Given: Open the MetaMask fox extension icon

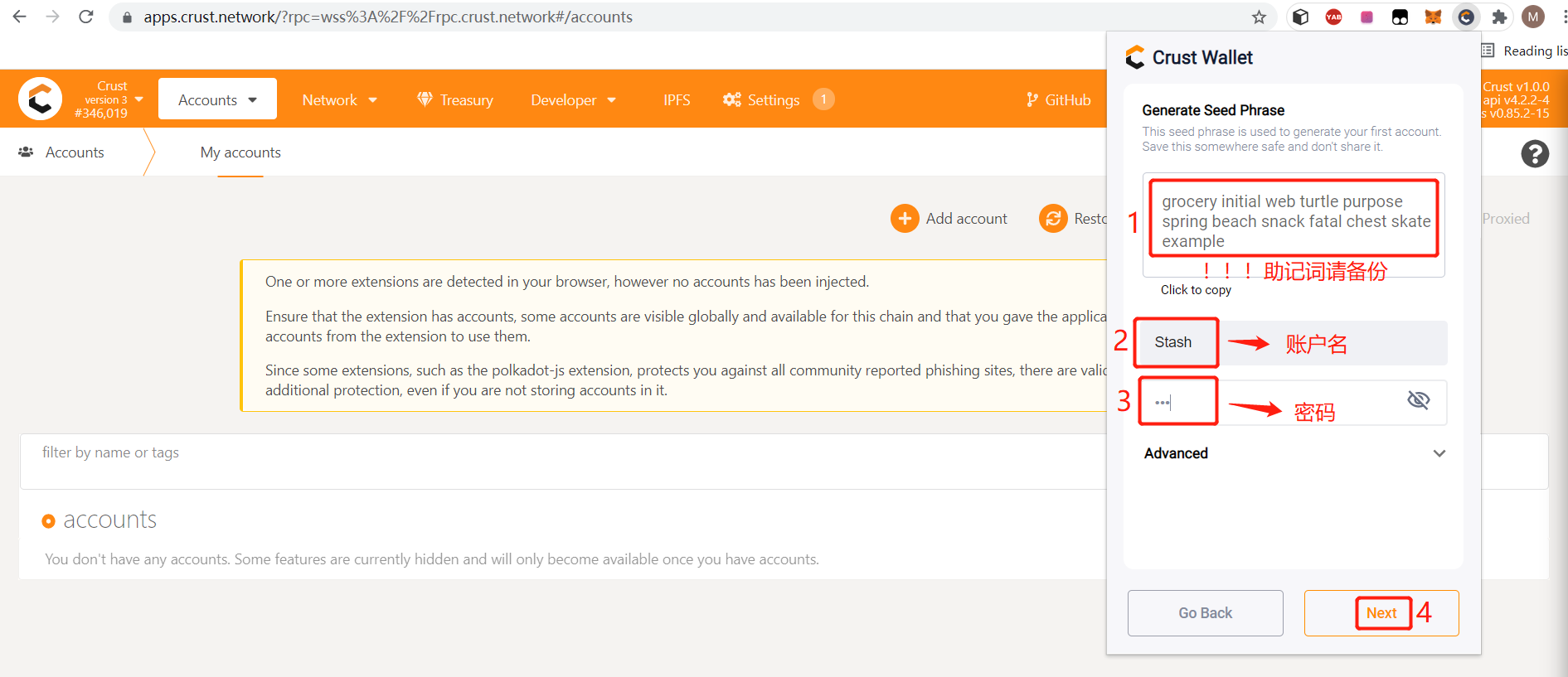Looking at the screenshot, I should 1433,17.
